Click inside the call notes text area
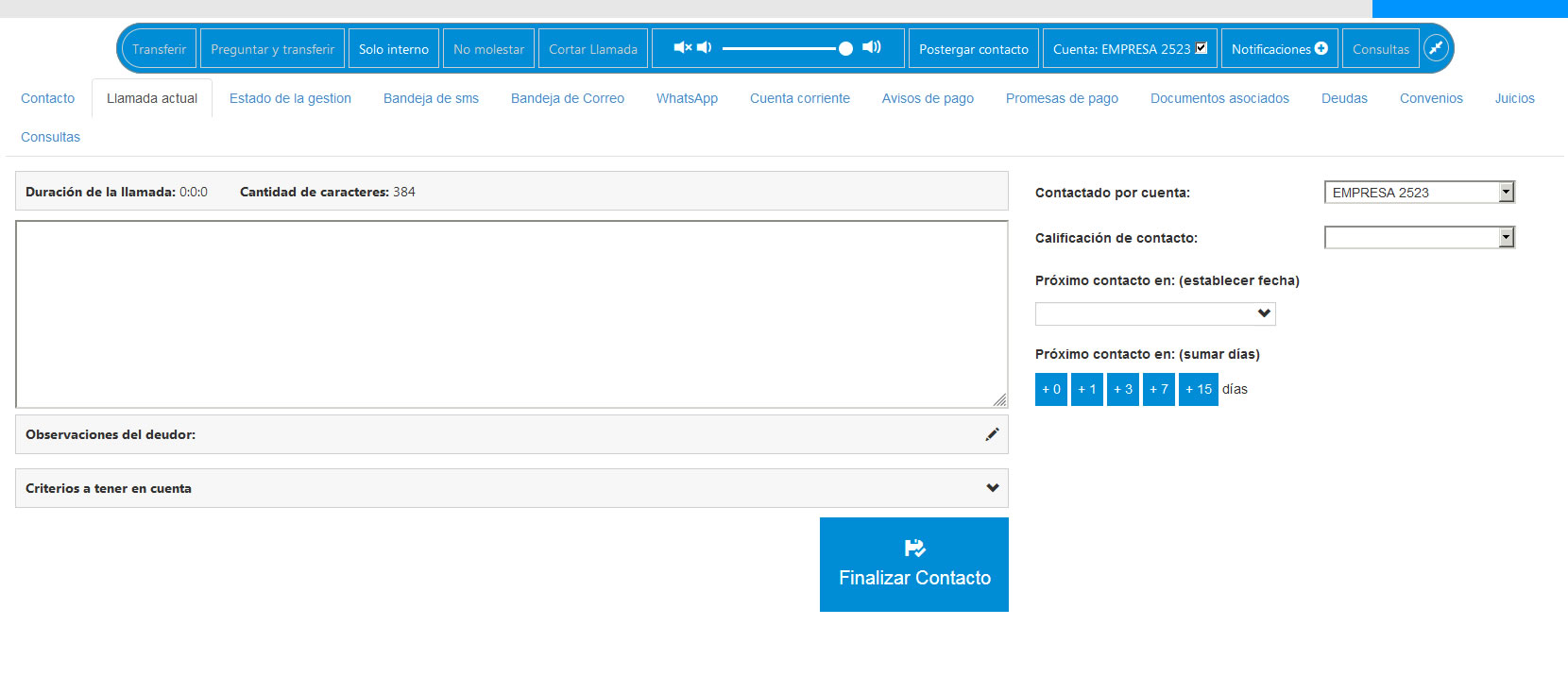The image size is (1568, 676). click(x=512, y=314)
